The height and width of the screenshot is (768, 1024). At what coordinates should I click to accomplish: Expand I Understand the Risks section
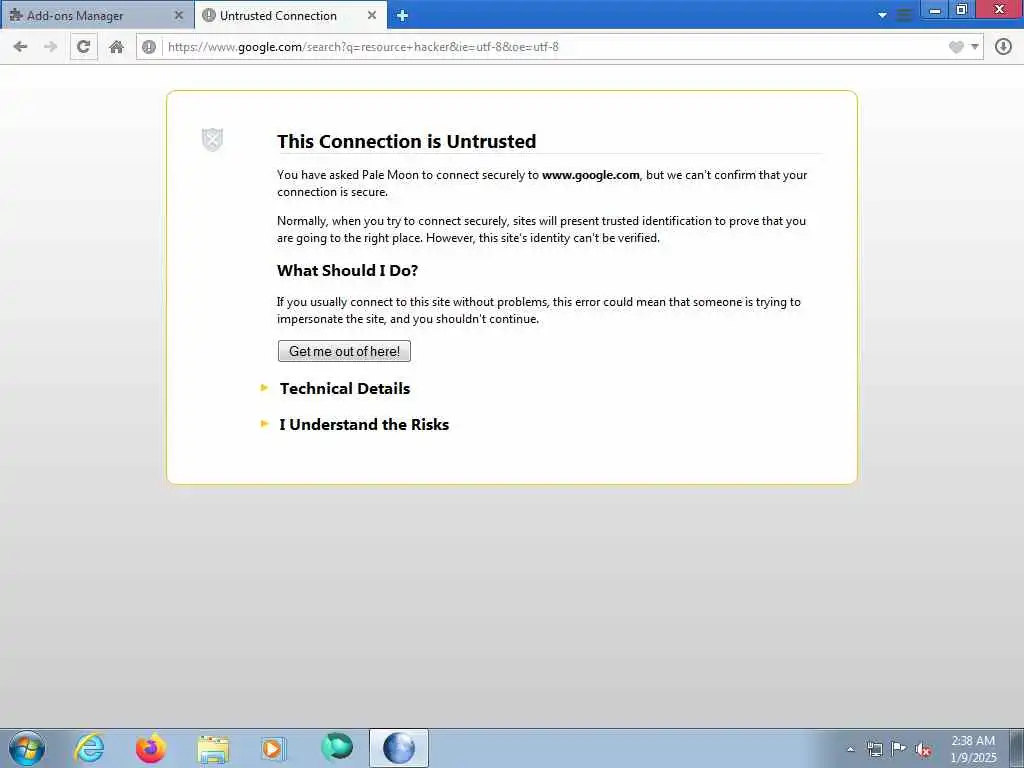[x=364, y=424]
